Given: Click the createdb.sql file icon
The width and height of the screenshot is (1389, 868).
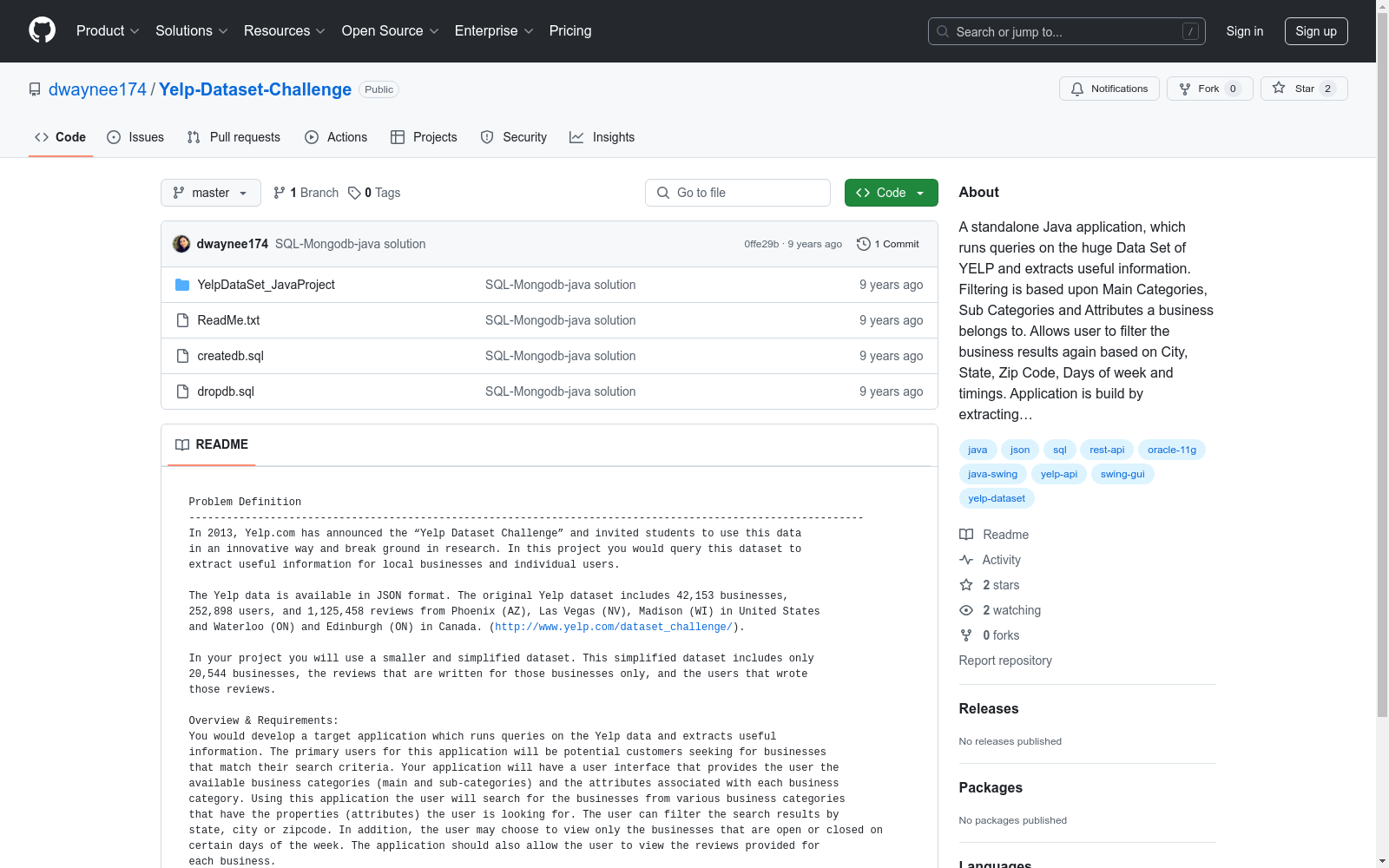Looking at the screenshot, I should [x=182, y=356].
